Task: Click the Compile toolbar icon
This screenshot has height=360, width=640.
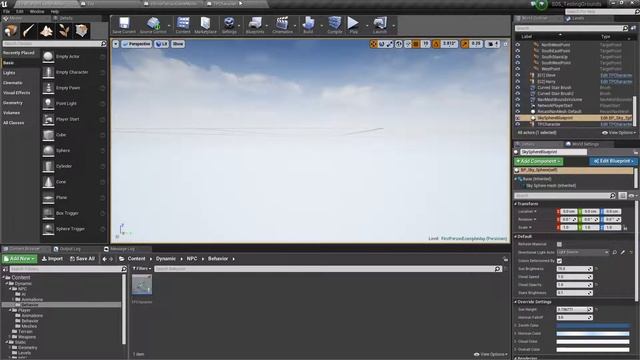Action: 335,25
